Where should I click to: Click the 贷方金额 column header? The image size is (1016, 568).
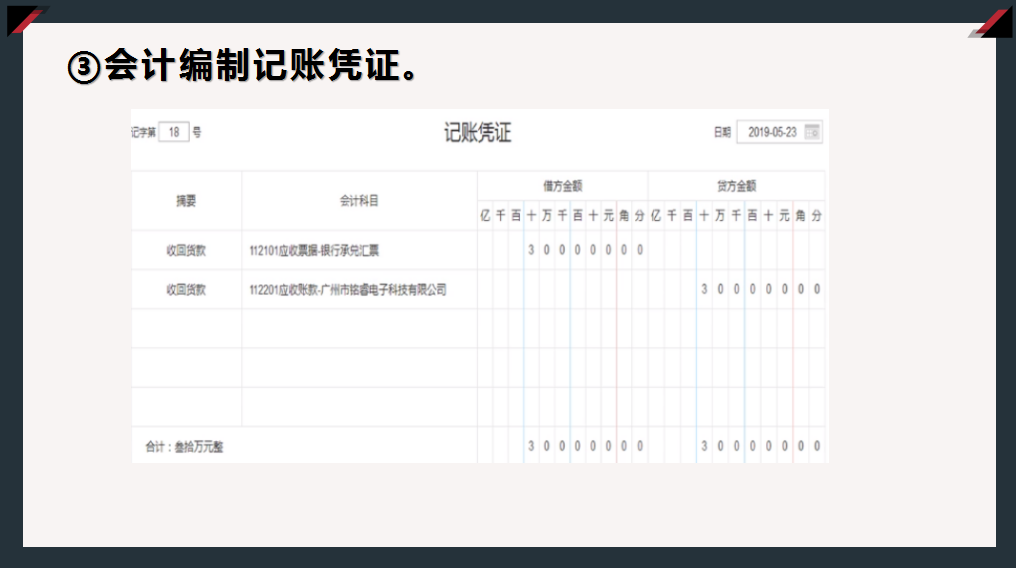pyautogui.click(x=736, y=187)
